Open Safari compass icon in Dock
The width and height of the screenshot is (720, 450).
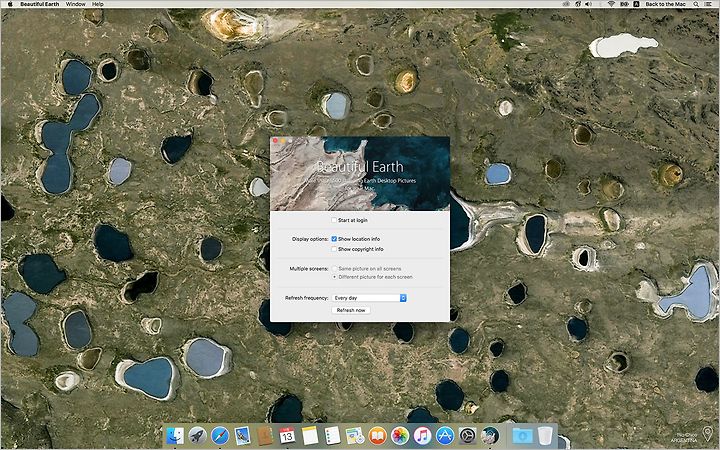tap(220, 435)
